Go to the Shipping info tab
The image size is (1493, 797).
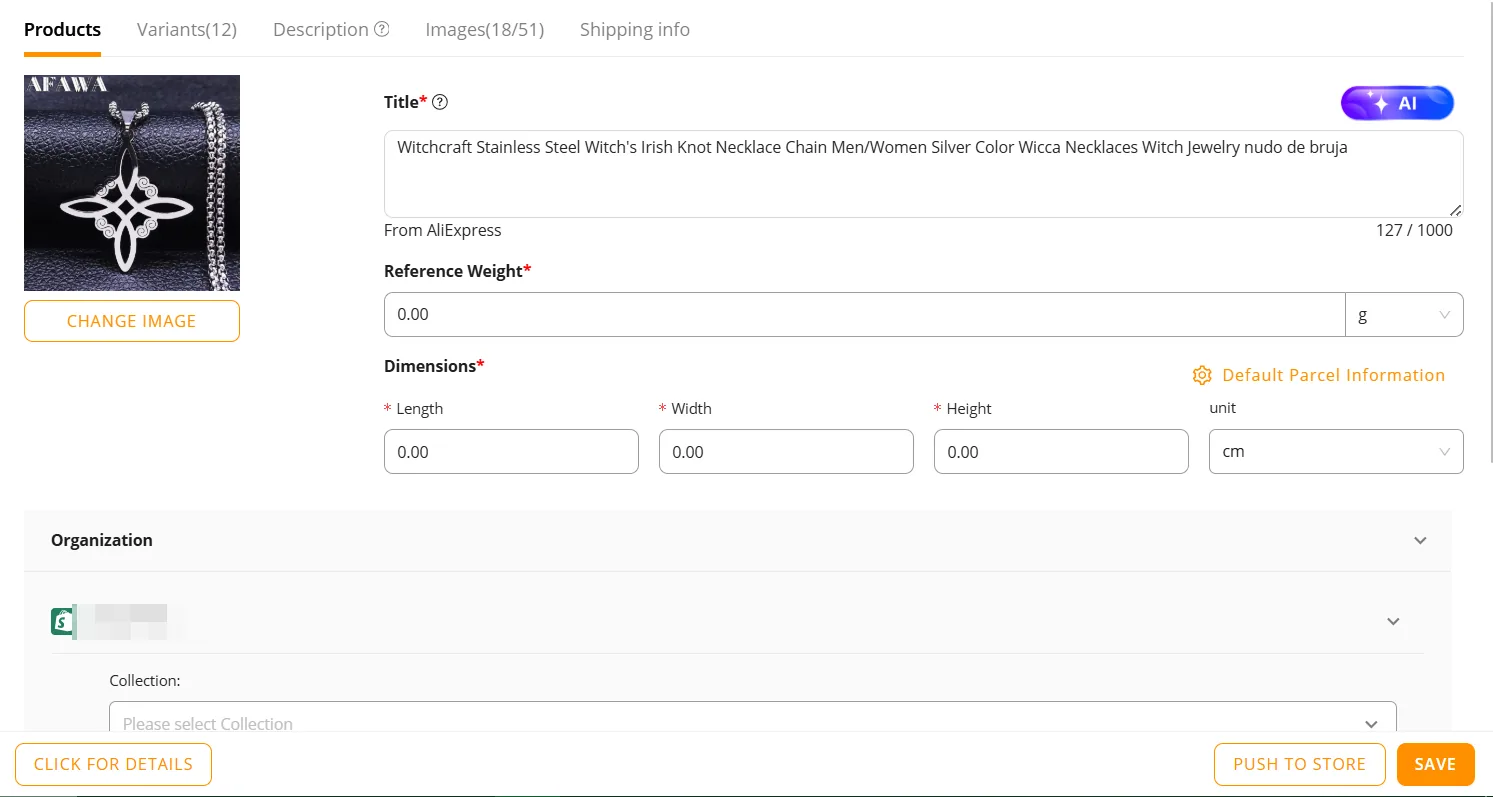click(635, 29)
